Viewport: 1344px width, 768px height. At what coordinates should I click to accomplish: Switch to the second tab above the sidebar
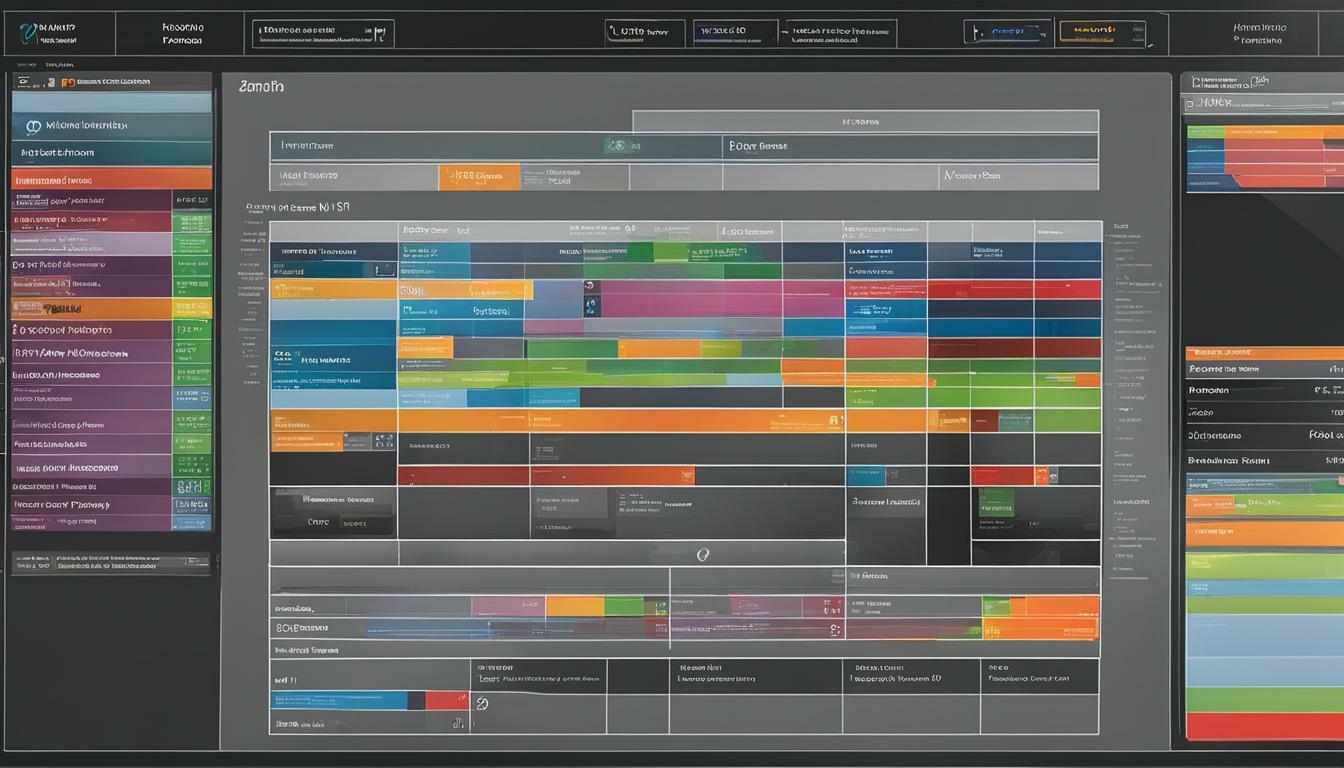[x=60, y=65]
